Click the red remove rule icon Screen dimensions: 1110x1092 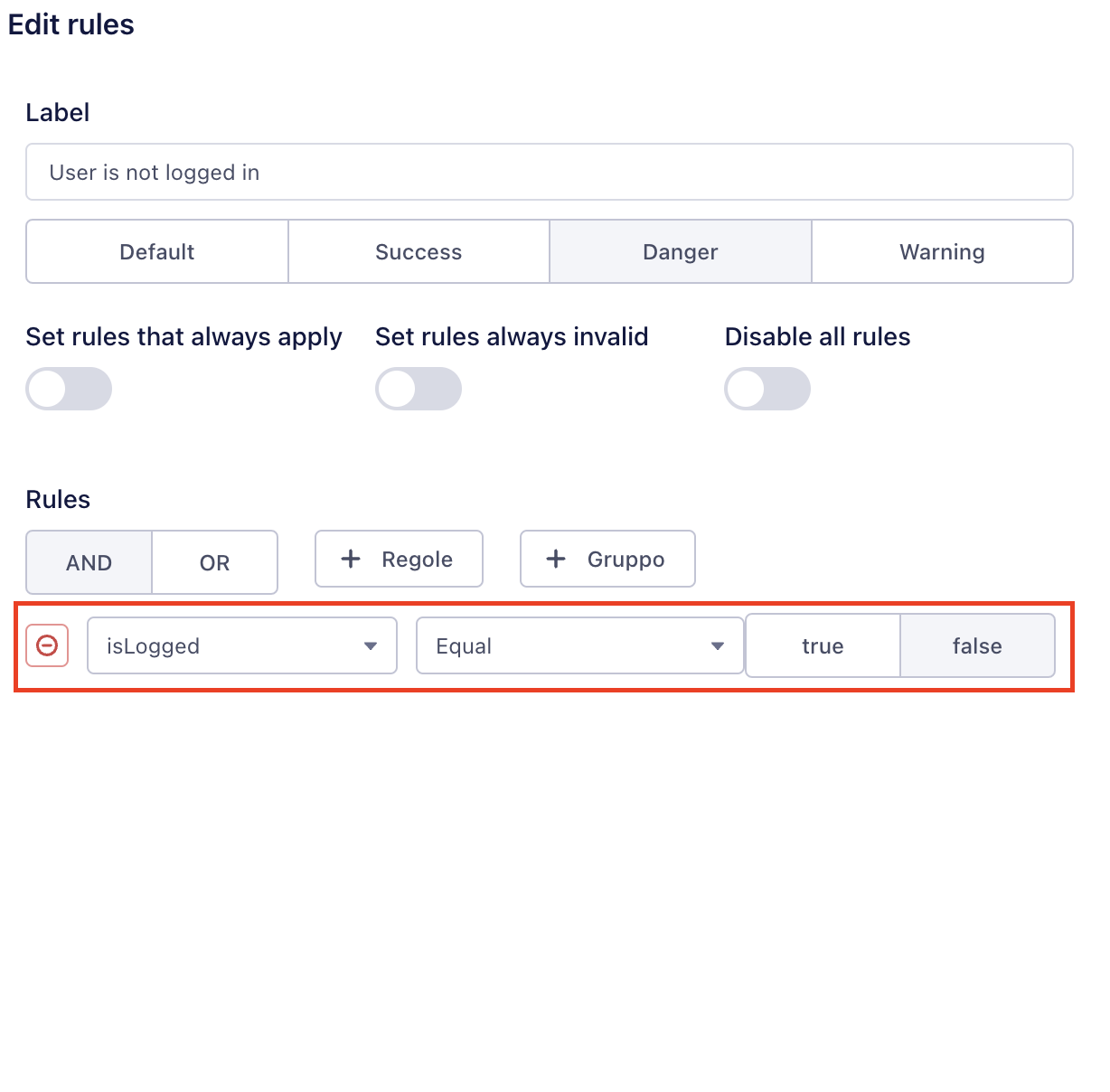tap(47, 645)
